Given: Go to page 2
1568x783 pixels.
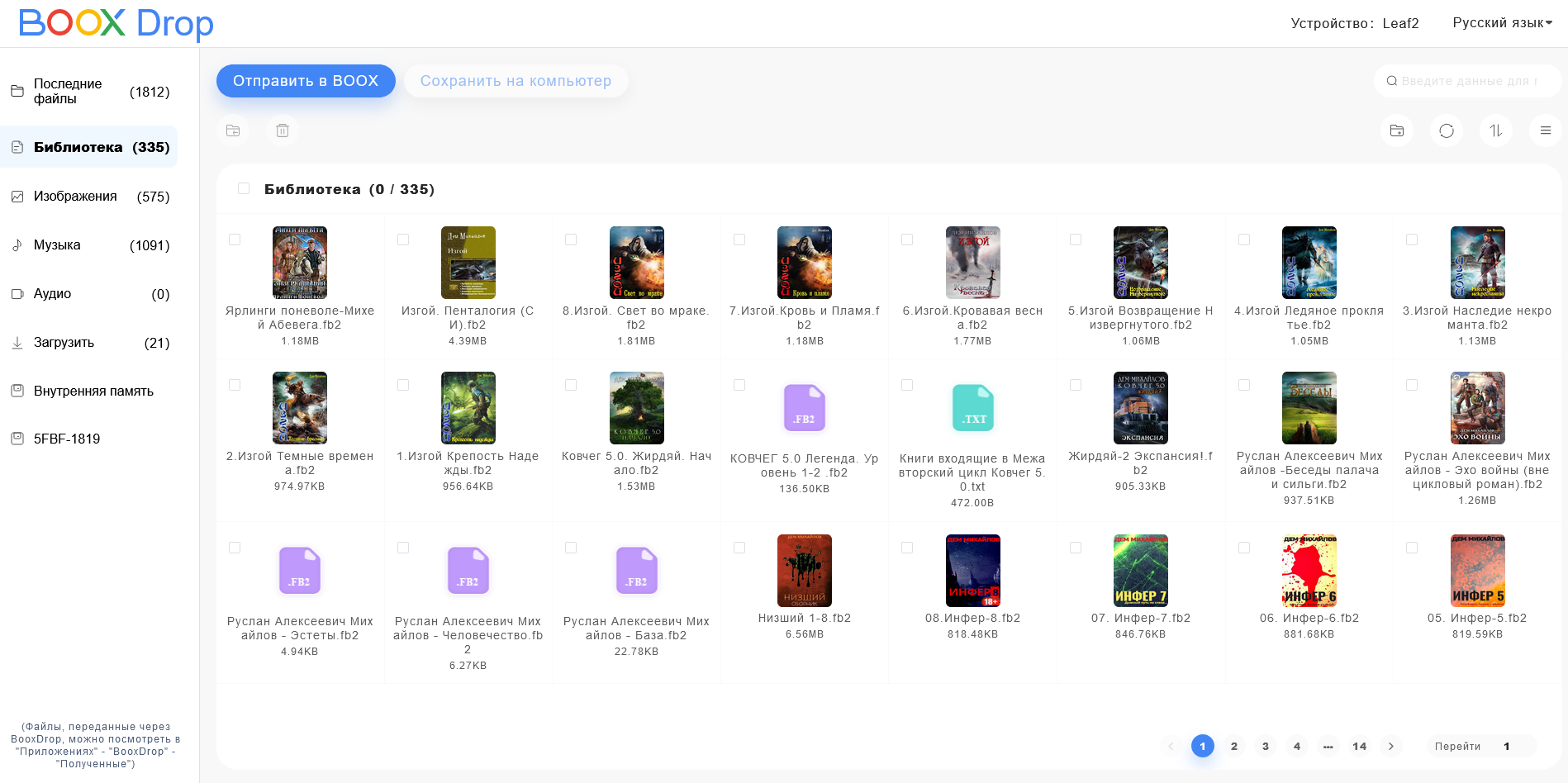Looking at the screenshot, I should (1234, 746).
